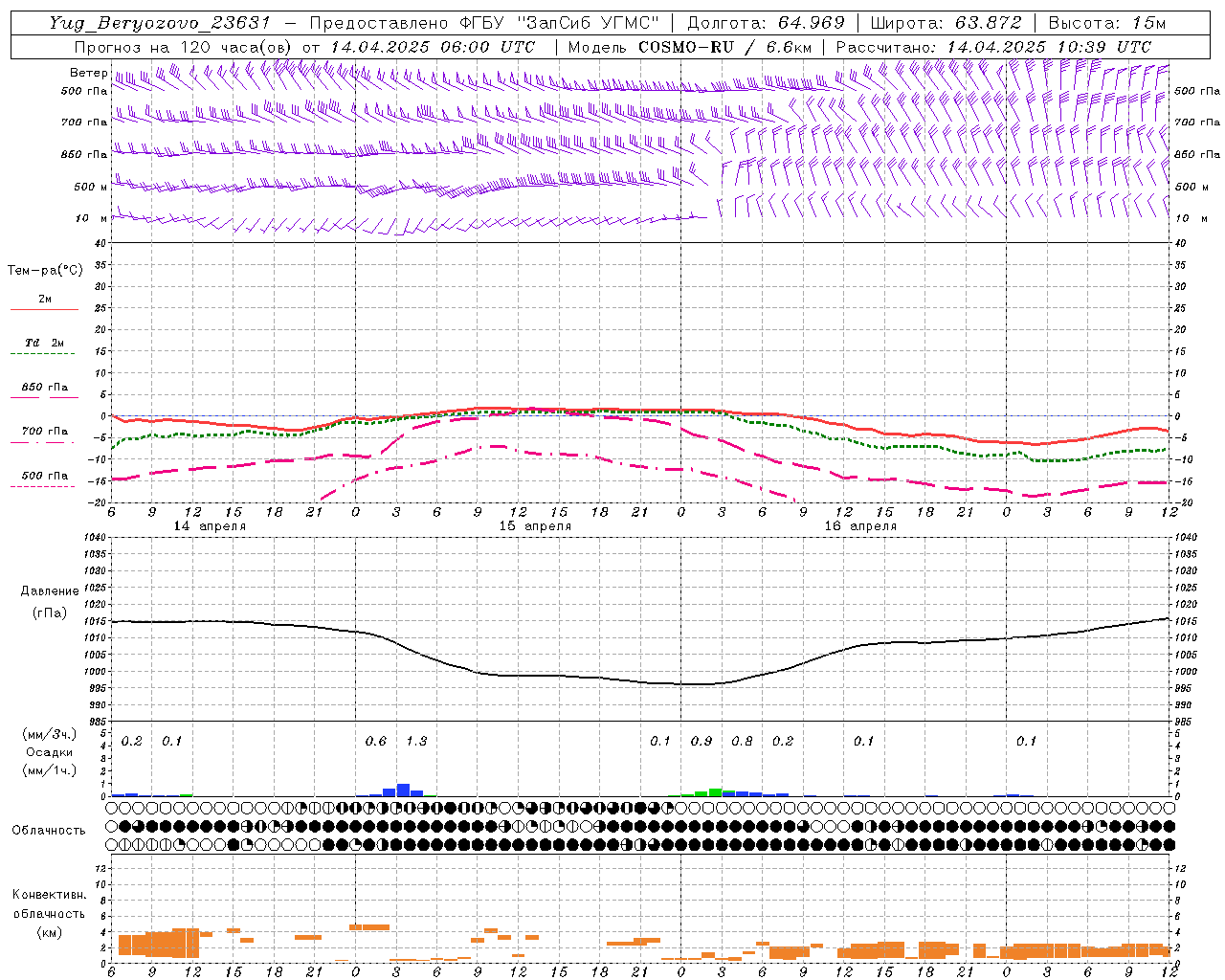The height and width of the screenshot is (980, 1225).
Task: Click the elevation text 'Высота: 15м'
Action: [1107, 23]
